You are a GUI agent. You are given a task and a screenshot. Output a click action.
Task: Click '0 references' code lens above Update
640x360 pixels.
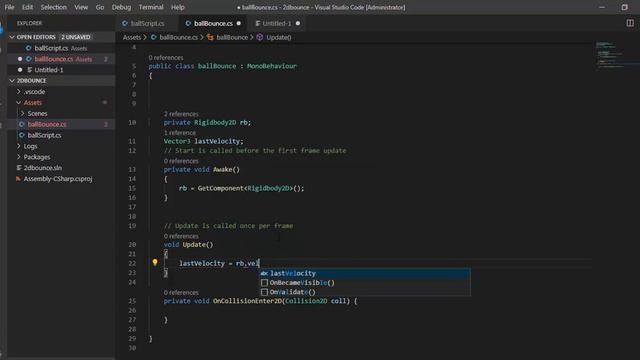(x=181, y=236)
